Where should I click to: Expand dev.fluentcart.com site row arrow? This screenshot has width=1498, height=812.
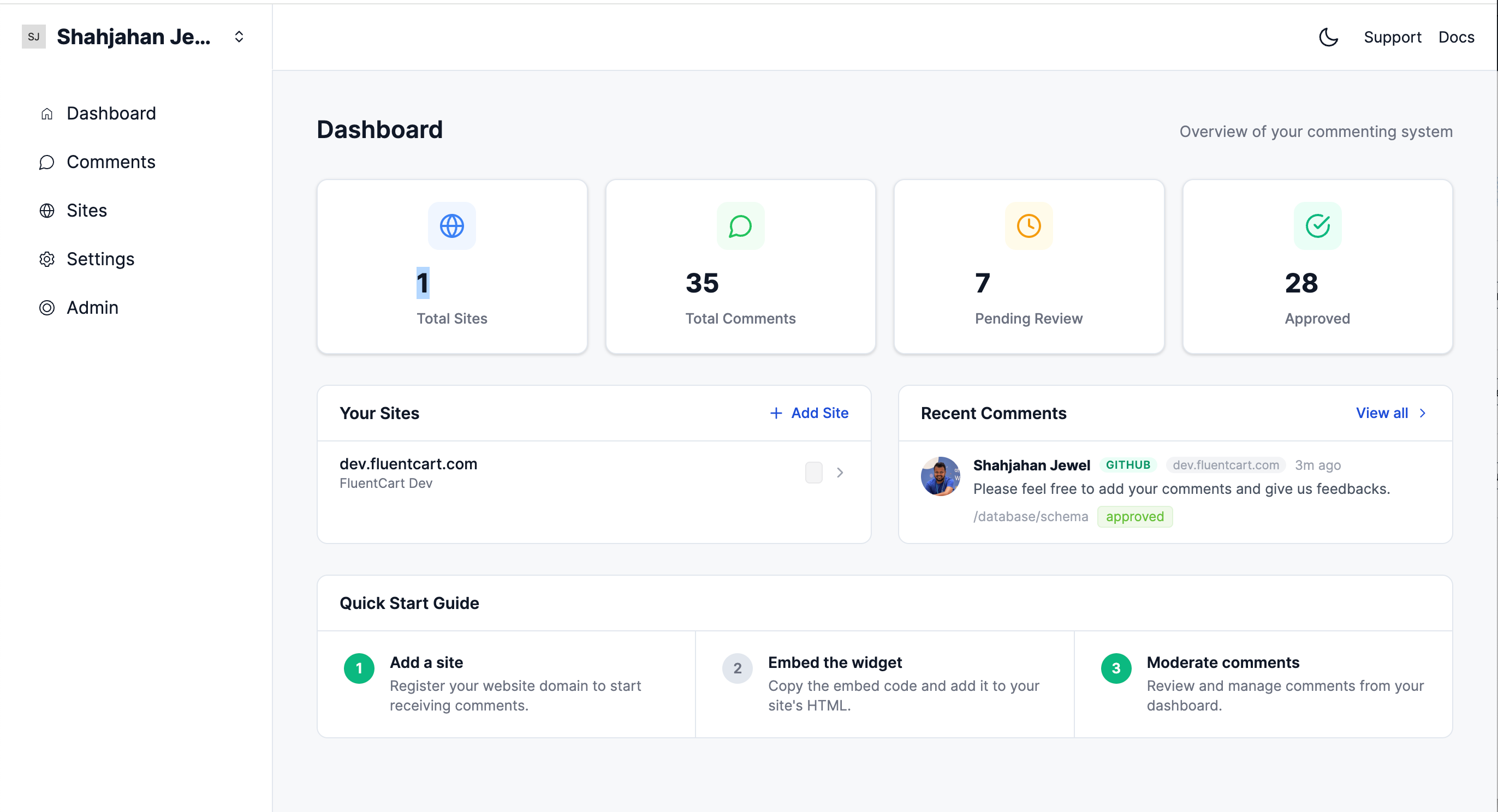click(x=840, y=473)
